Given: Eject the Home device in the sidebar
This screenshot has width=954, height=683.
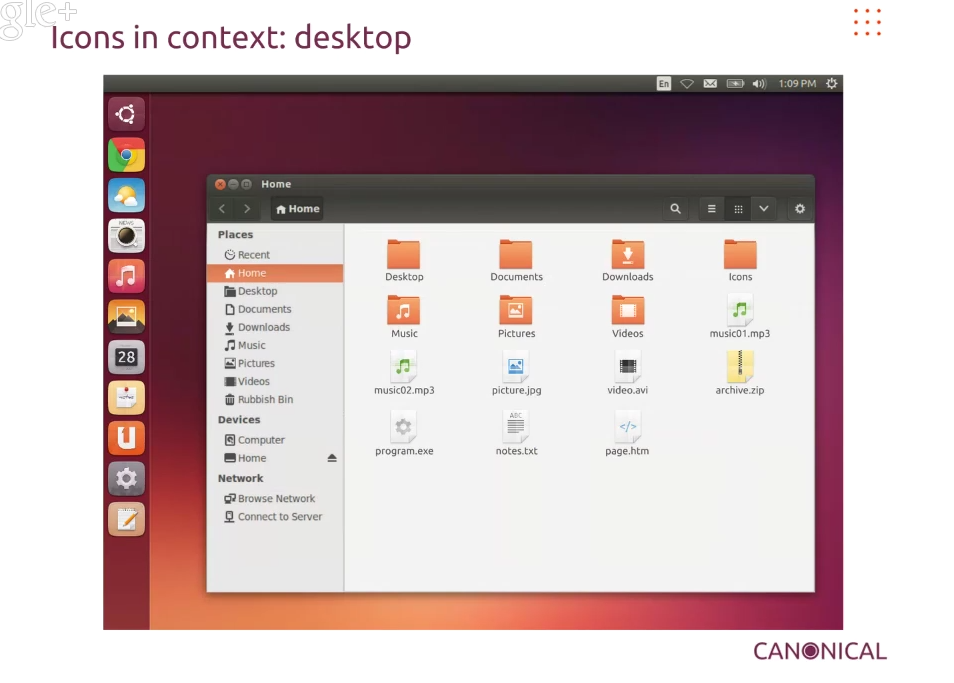Looking at the screenshot, I should (x=331, y=457).
